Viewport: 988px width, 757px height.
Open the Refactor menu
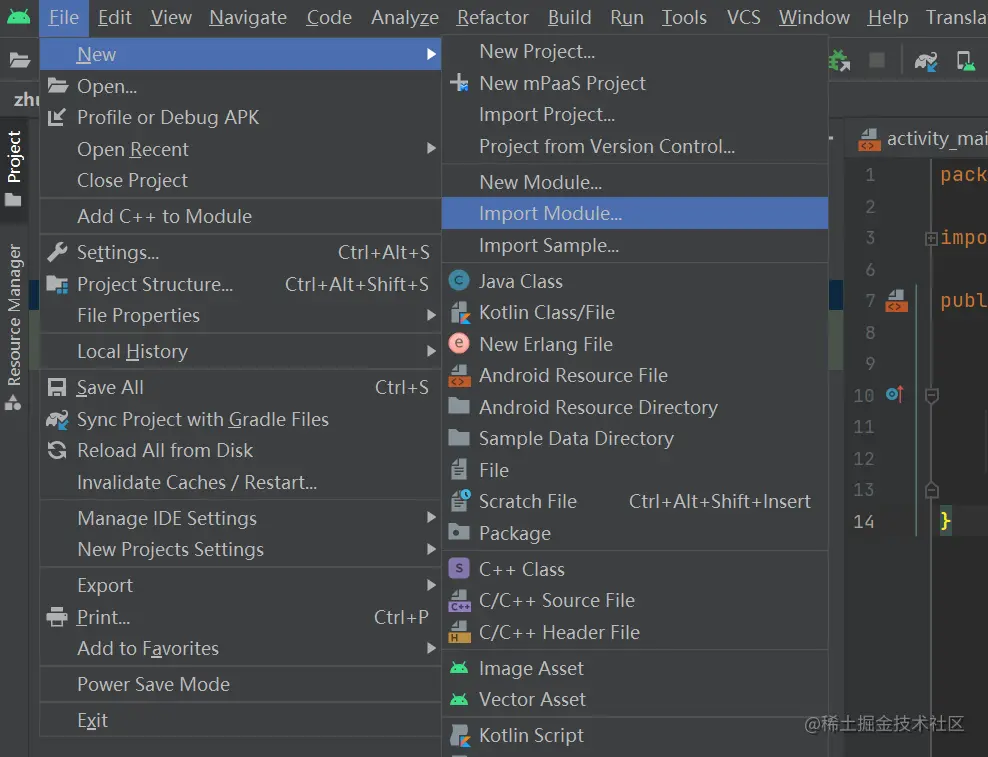[492, 17]
